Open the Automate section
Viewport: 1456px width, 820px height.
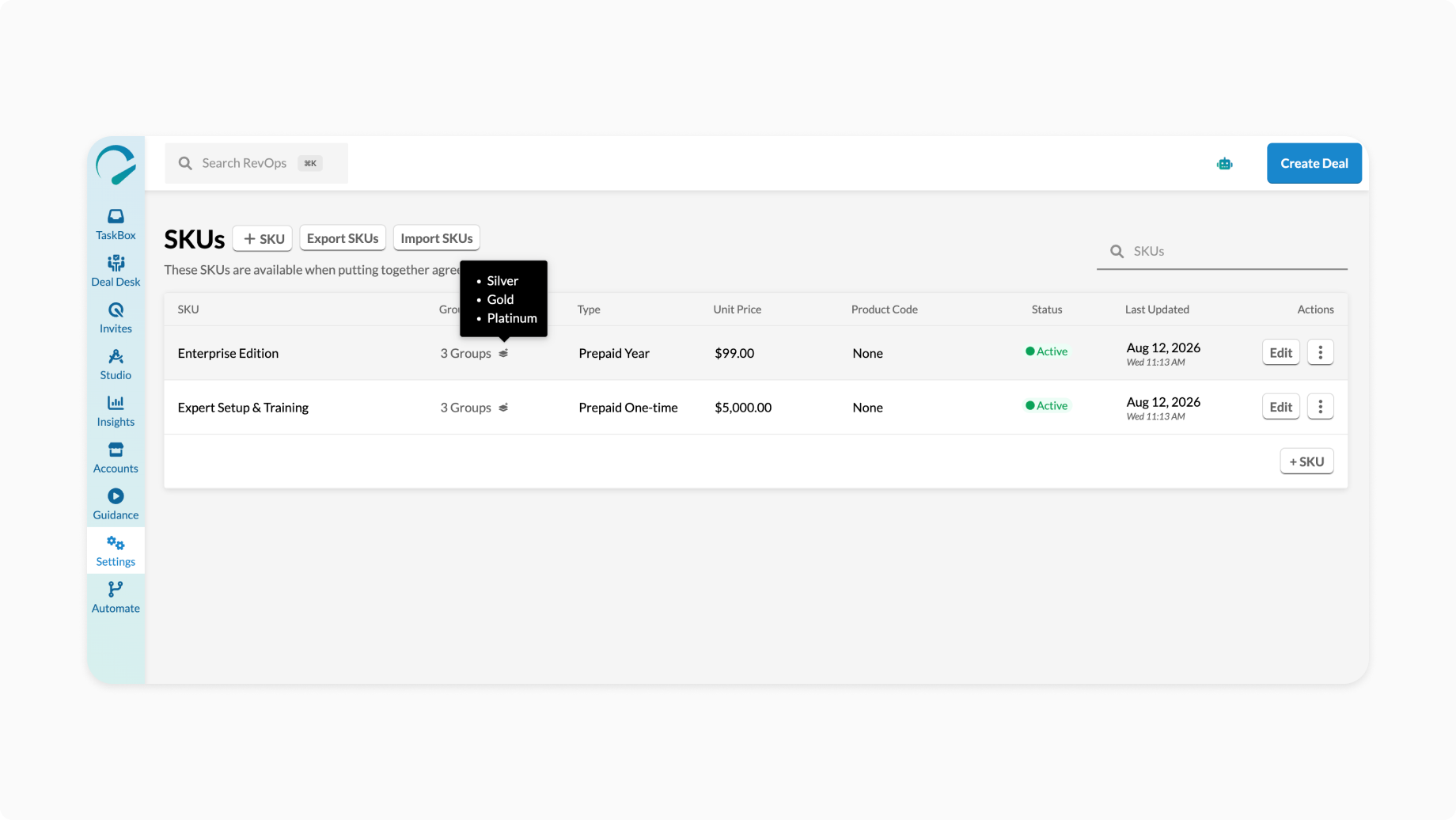[x=116, y=598]
